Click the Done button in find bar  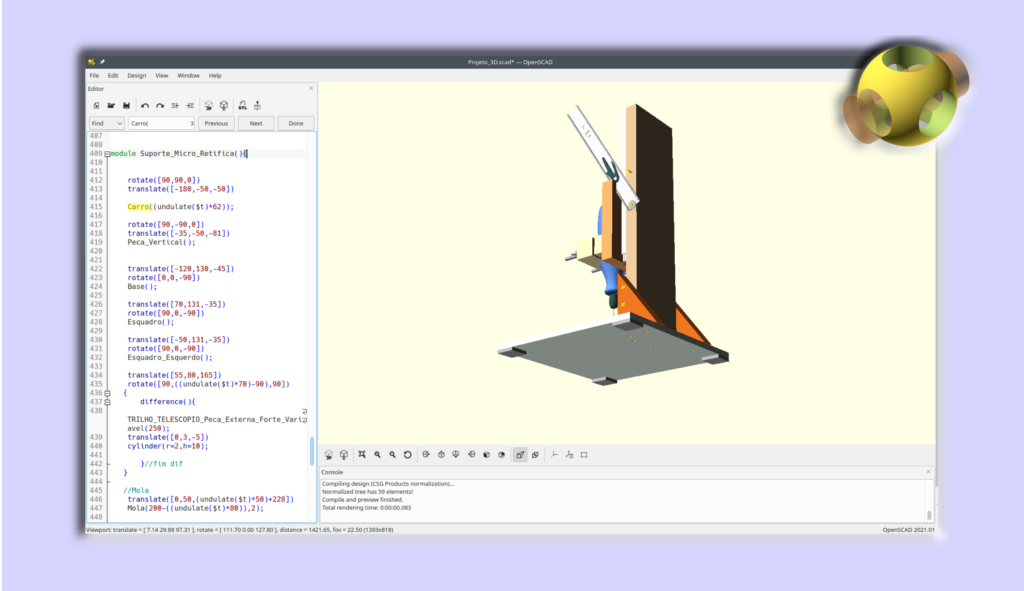pos(296,123)
